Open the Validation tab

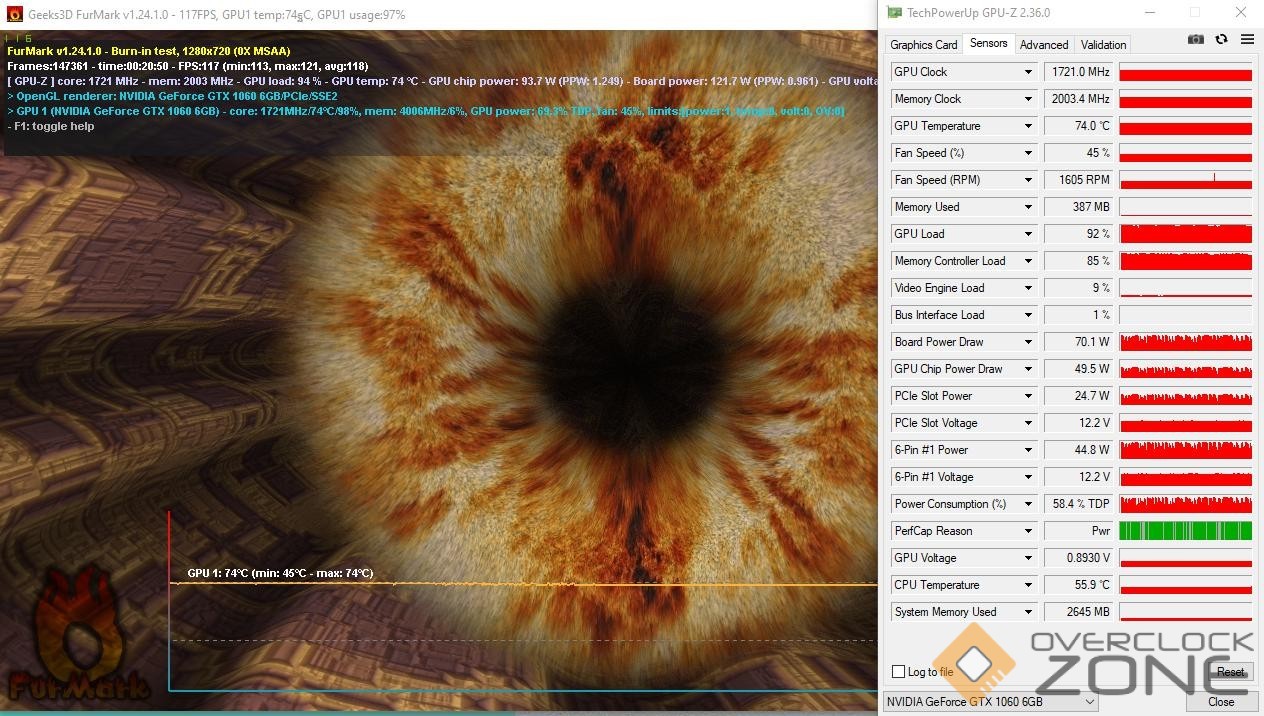(1103, 45)
